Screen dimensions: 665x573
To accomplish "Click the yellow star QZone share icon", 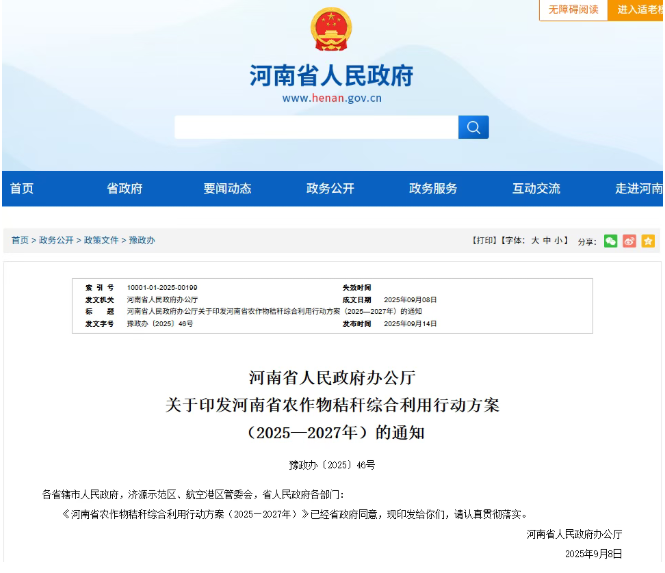I will (648, 241).
